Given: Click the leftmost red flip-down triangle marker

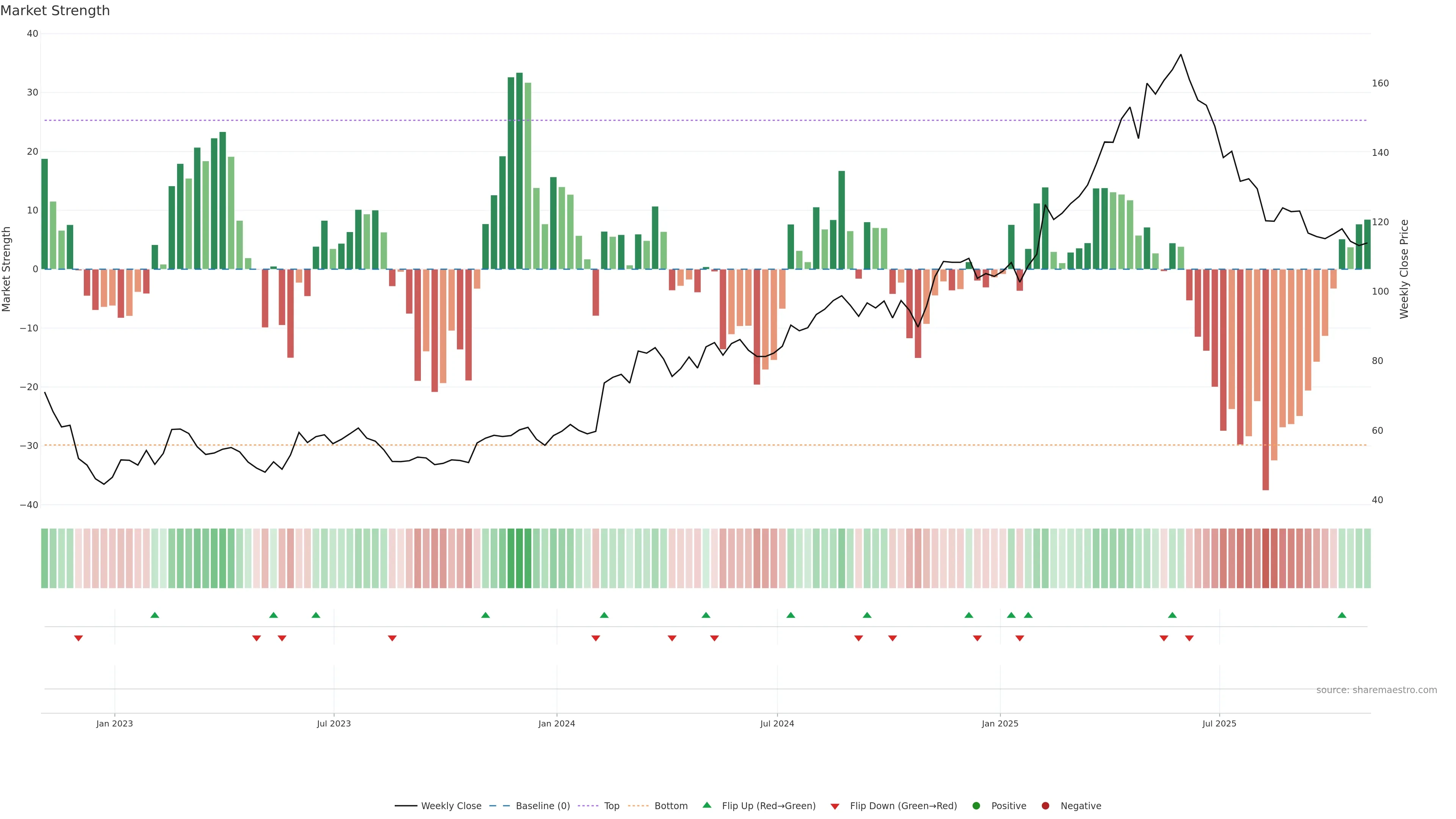Looking at the screenshot, I should (x=78, y=638).
